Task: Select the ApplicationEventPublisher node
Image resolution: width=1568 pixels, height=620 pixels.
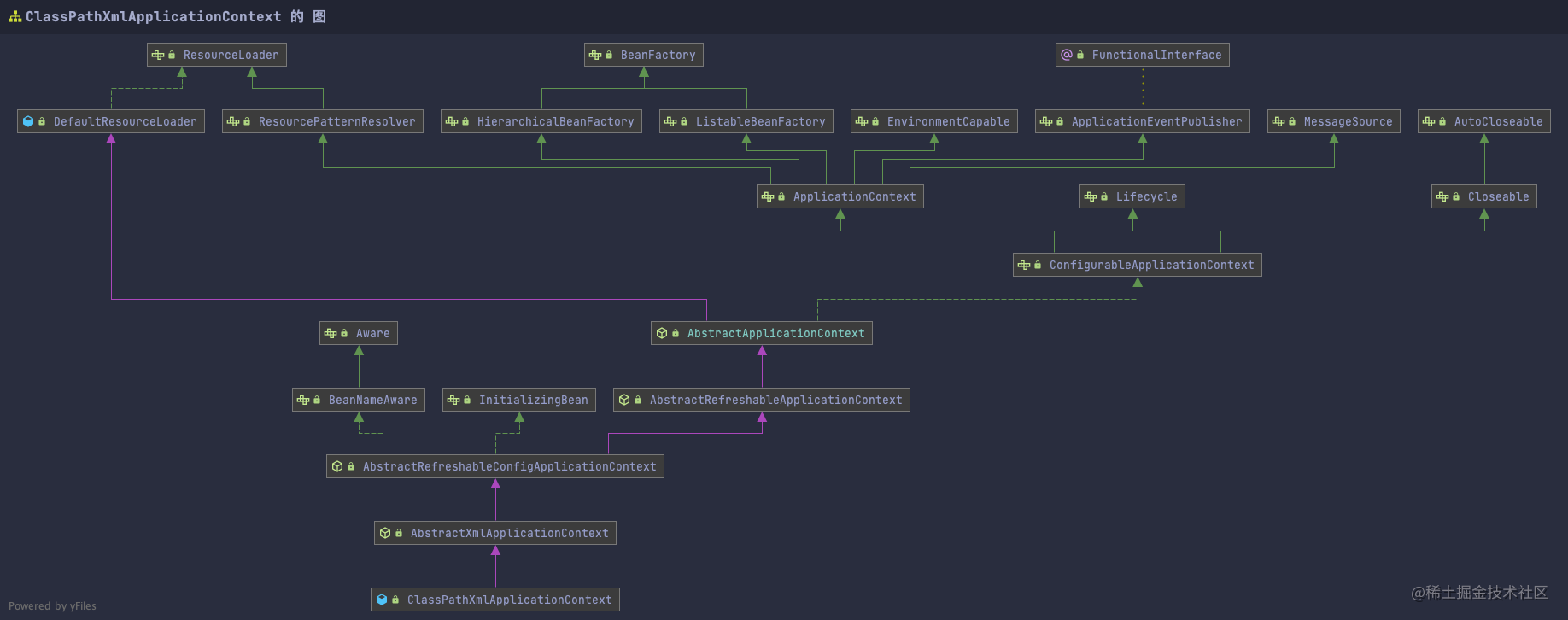Action: (x=1143, y=121)
